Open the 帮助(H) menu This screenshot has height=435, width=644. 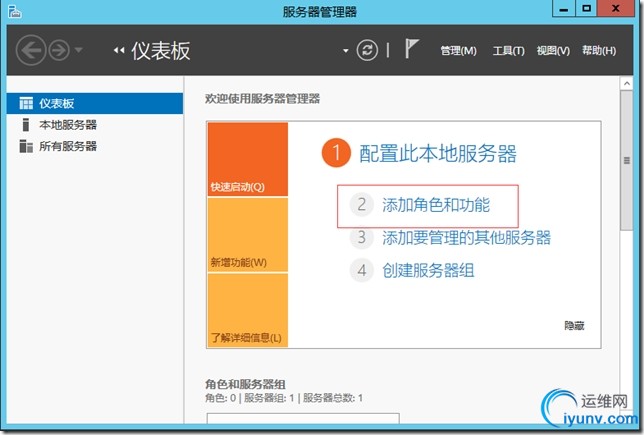(599, 51)
